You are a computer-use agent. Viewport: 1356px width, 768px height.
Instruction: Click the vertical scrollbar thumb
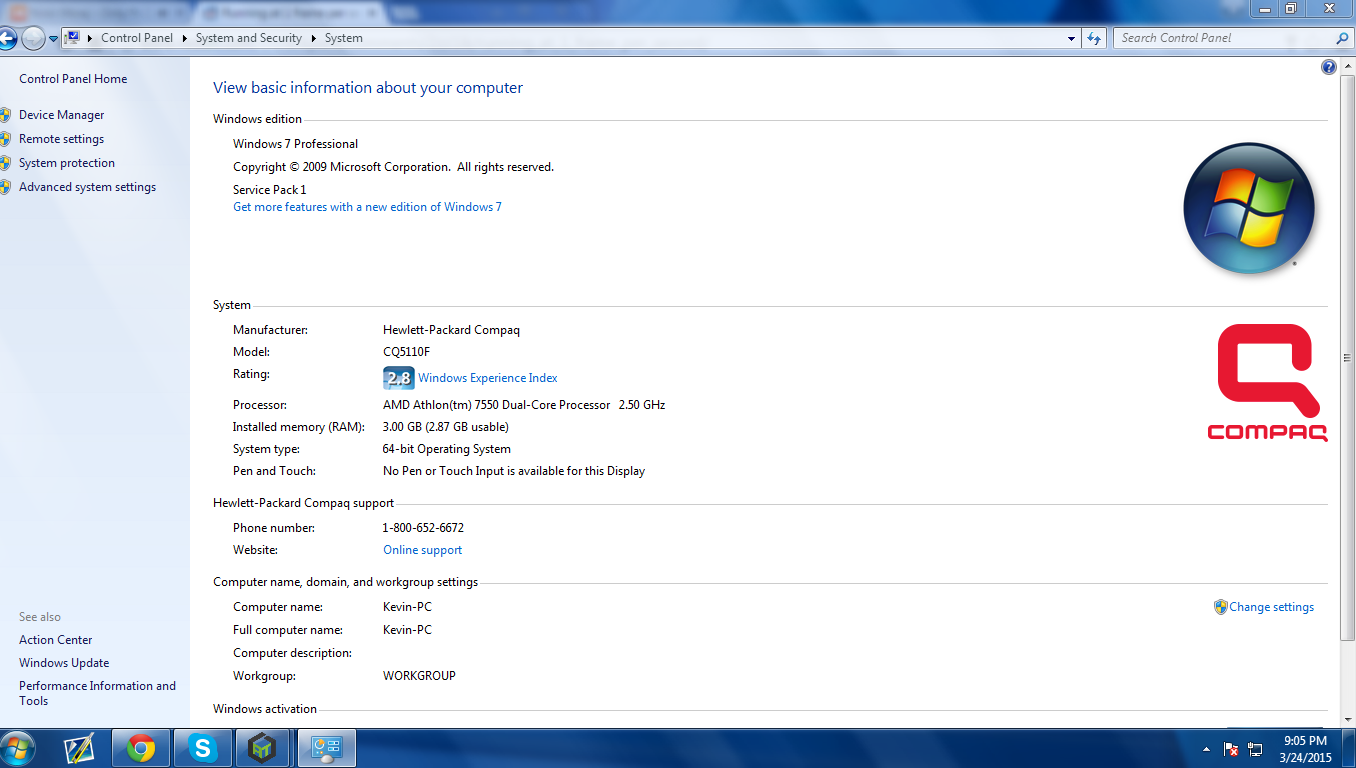point(1347,357)
